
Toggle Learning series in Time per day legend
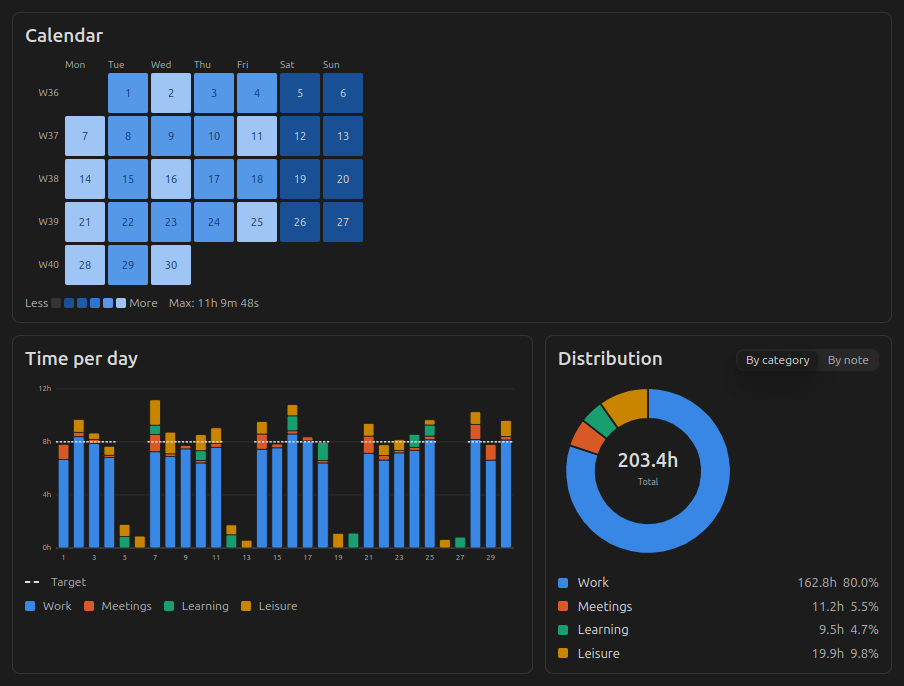[x=197, y=606]
